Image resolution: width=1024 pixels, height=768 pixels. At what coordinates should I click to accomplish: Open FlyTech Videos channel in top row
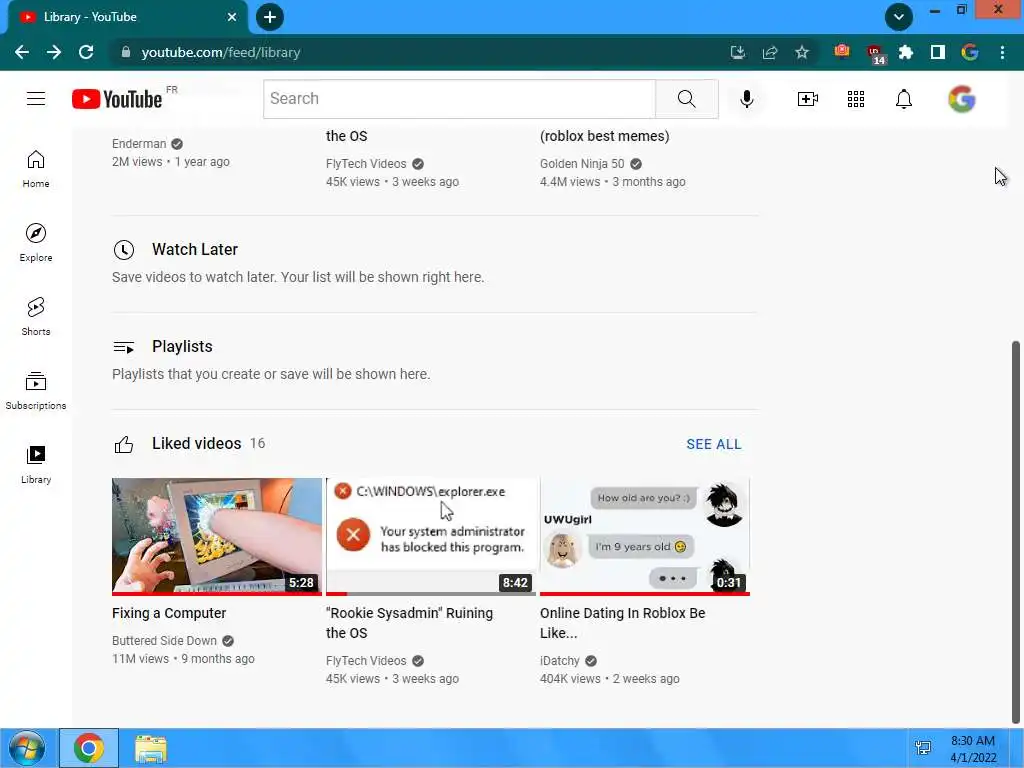[x=366, y=164]
